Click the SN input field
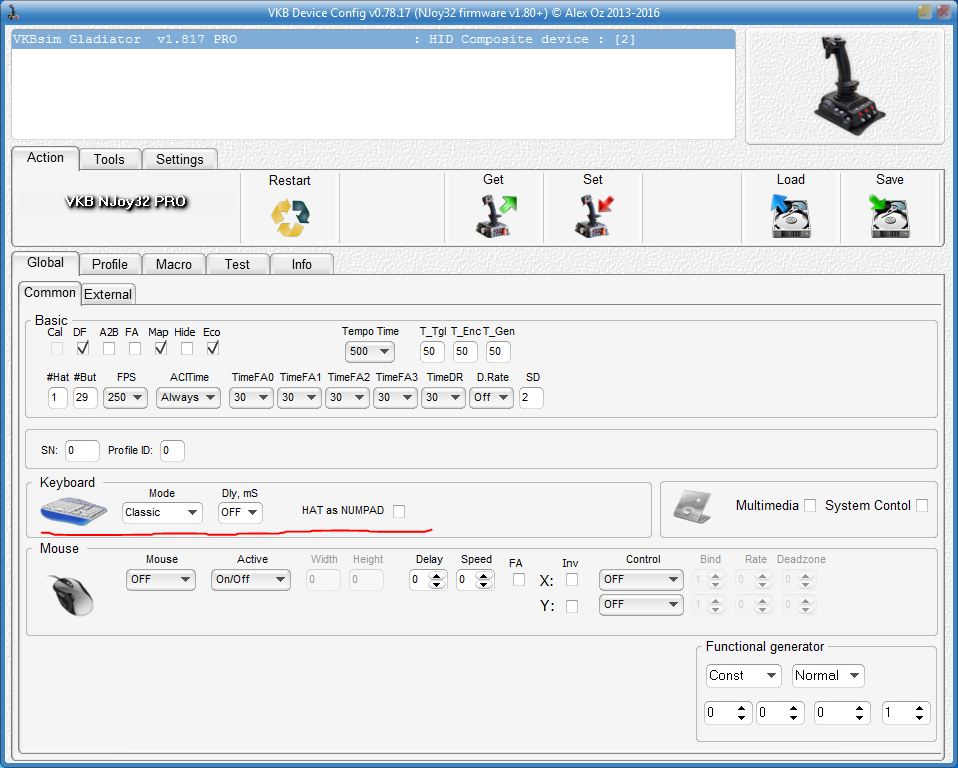 82,451
